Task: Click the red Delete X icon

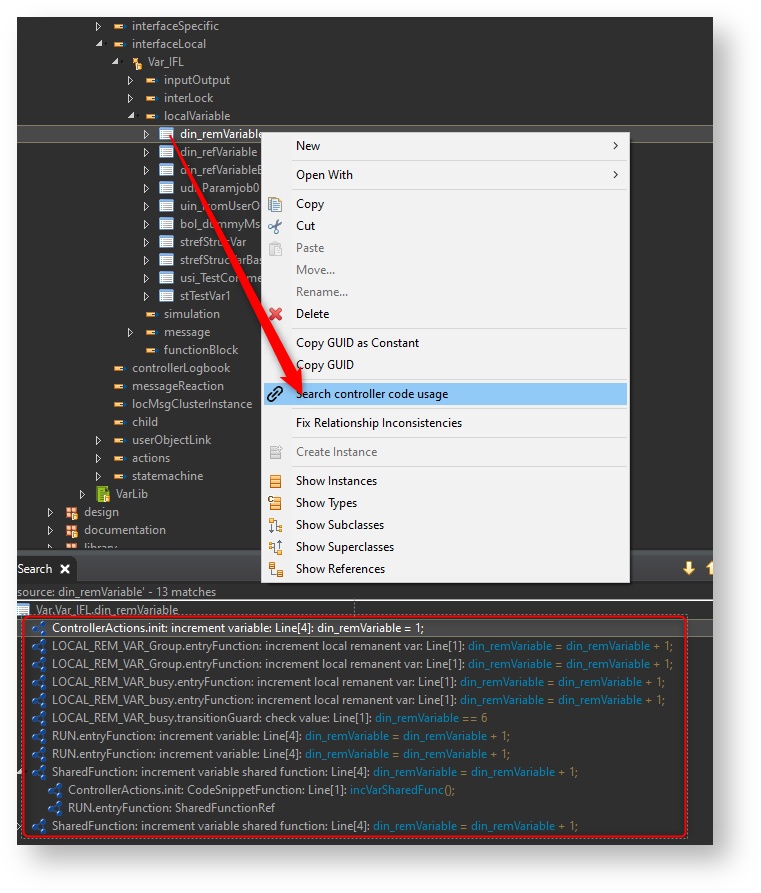Action: coord(275,314)
